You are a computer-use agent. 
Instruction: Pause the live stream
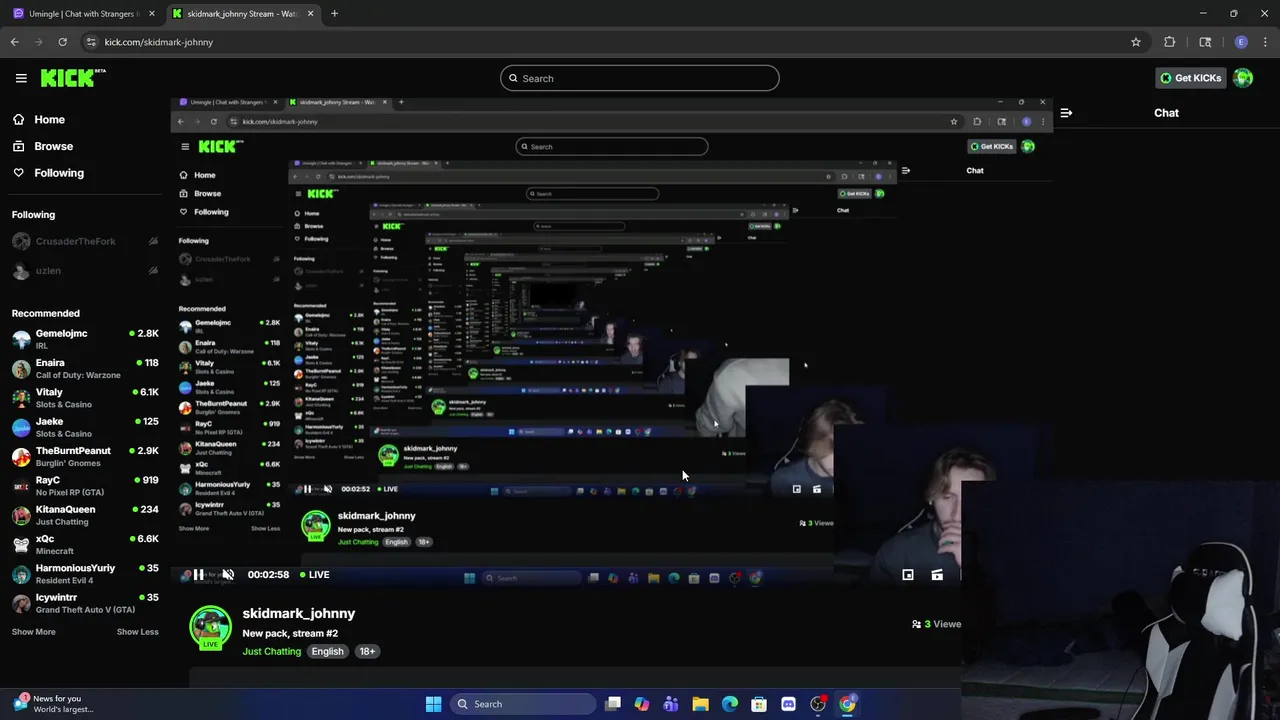point(198,575)
